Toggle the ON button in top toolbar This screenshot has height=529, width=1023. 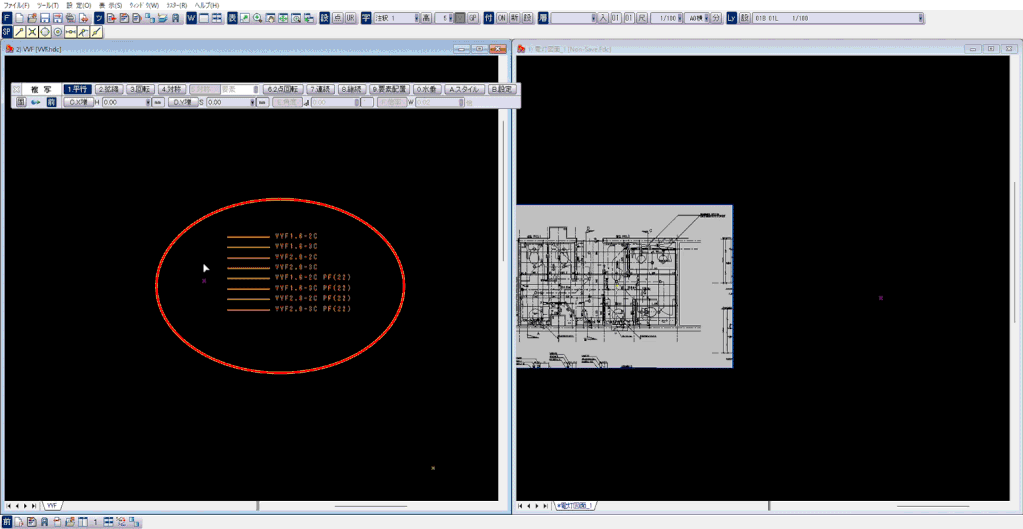pyautogui.click(x=502, y=18)
